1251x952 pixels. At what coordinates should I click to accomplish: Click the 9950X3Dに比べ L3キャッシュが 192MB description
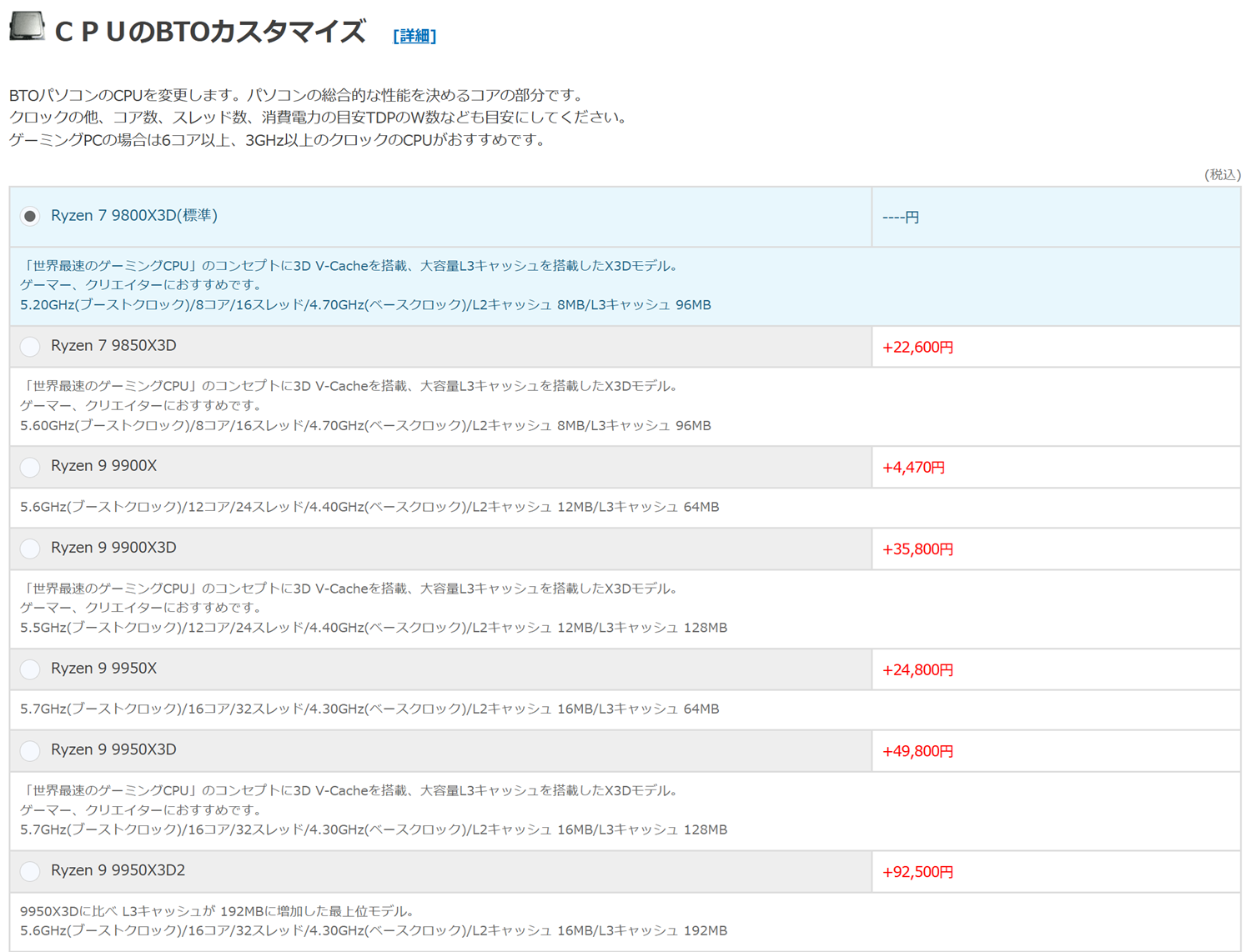(x=218, y=910)
